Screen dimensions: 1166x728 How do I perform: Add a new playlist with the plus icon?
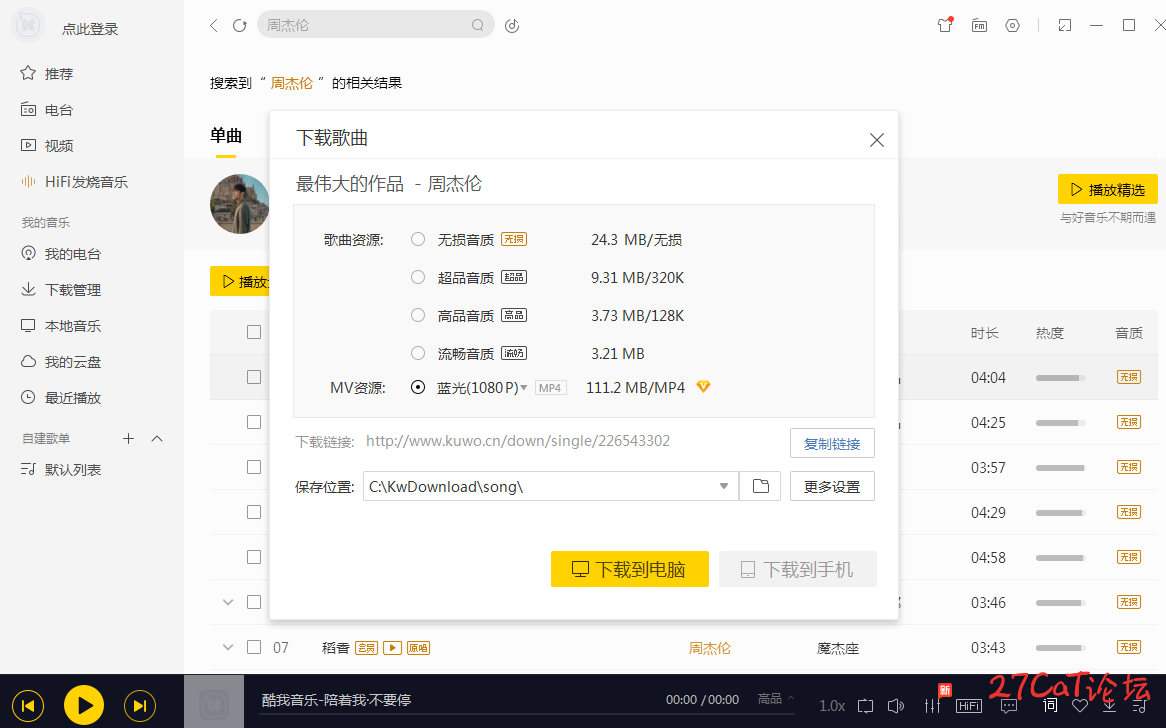129,439
